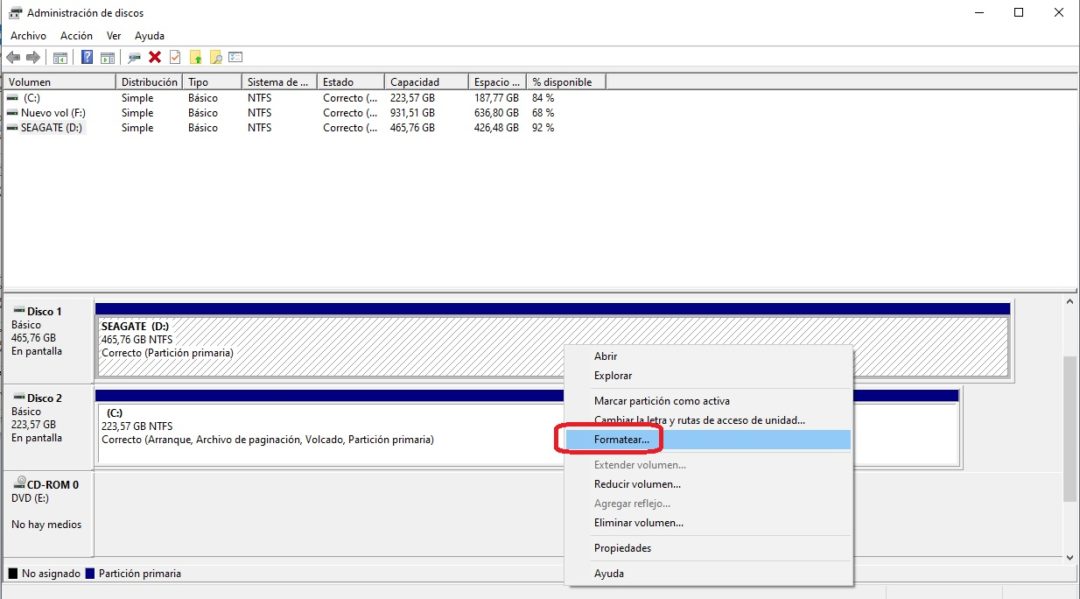This screenshot has width=1080, height=599.
Task: Click the rightmost properties toolbar icon
Action: coord(236,57)
